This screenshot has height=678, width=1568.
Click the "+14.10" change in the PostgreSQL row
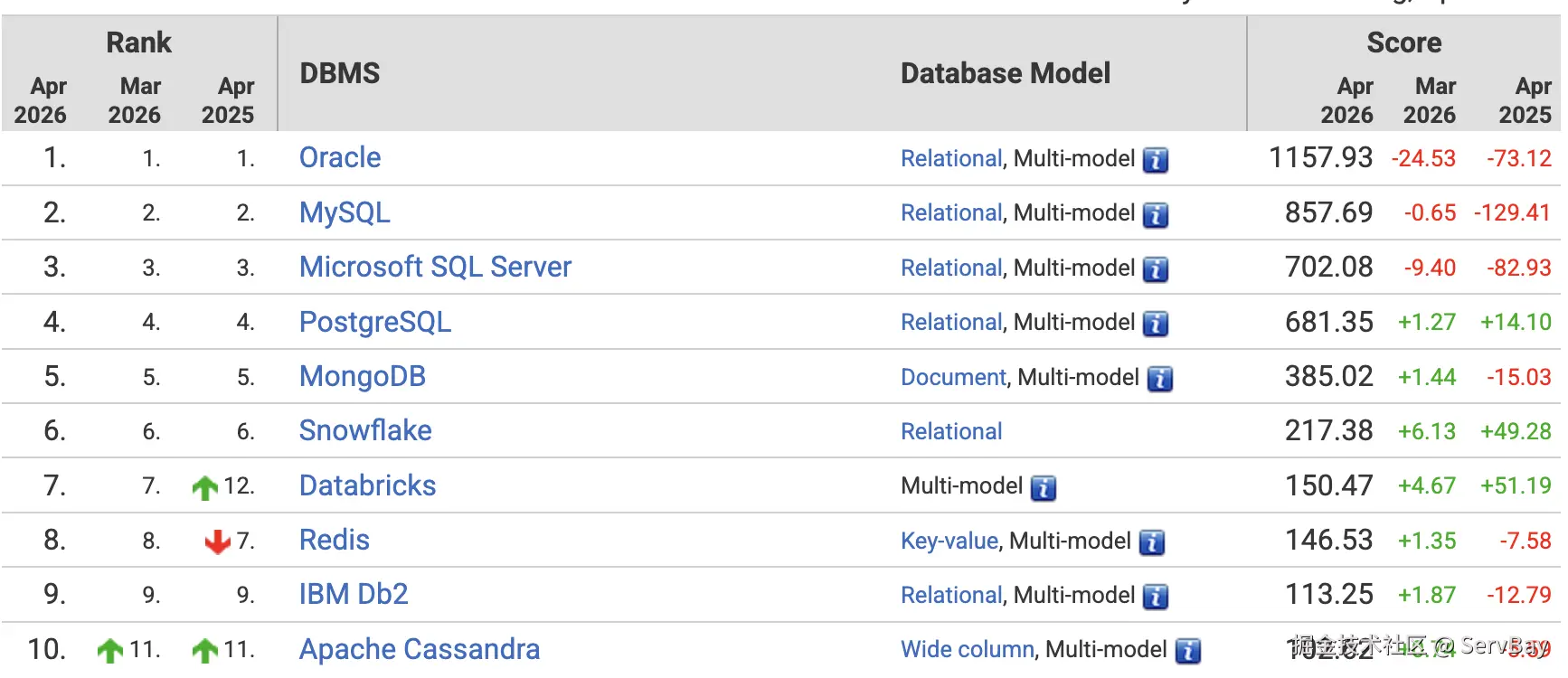click(1516, 322)
